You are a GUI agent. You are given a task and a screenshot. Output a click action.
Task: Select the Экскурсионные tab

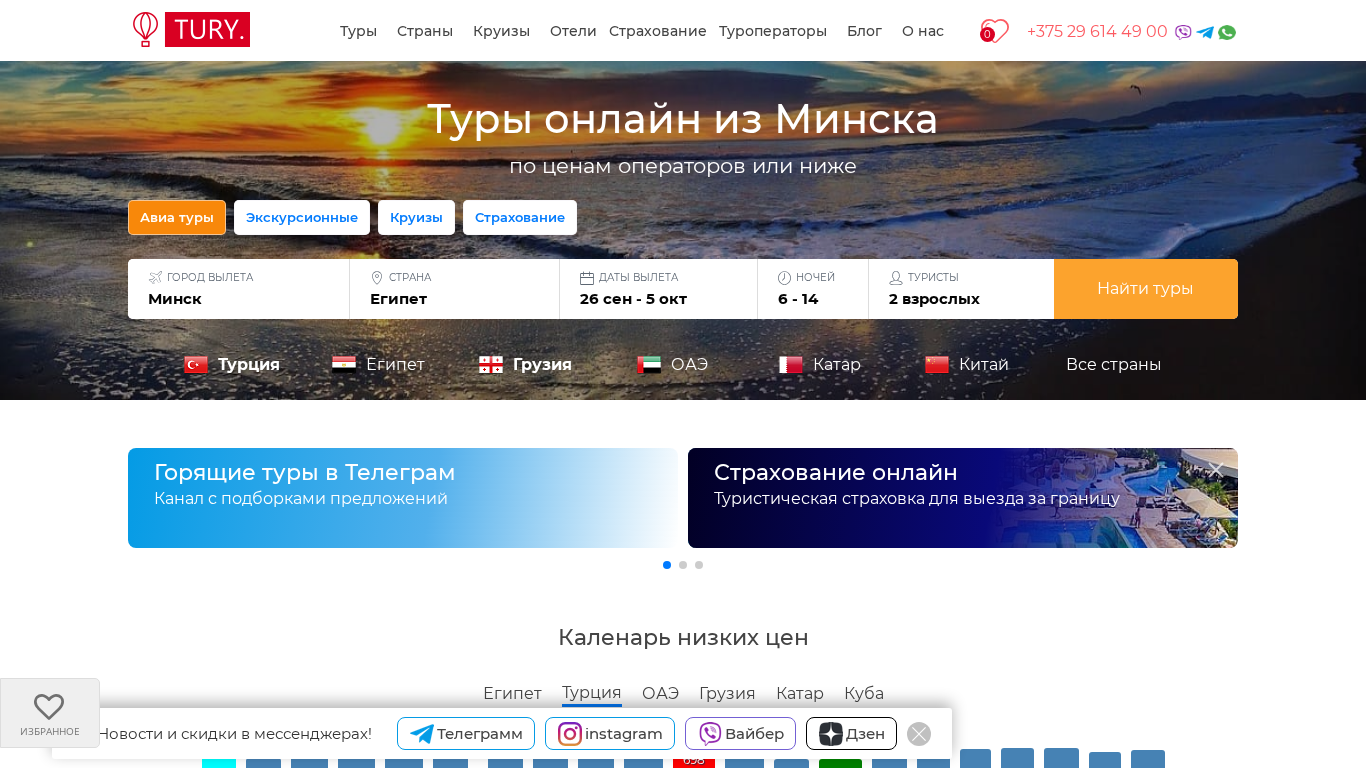(302, 218)
